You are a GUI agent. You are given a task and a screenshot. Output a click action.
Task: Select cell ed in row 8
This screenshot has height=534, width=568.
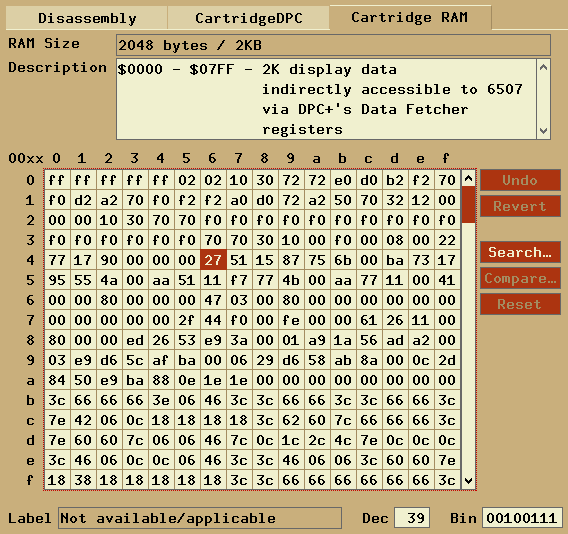click(x=135, y=340)
